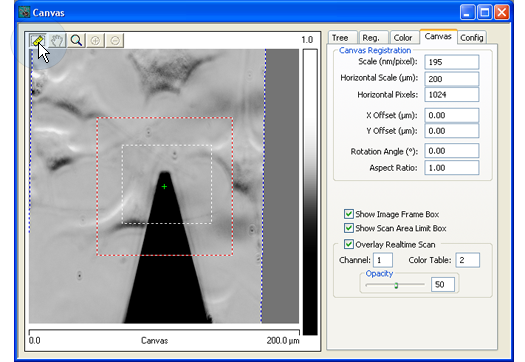Click the Opacity value field showing 50
This screenshot has width=525, height=362.
click(443, 284)
